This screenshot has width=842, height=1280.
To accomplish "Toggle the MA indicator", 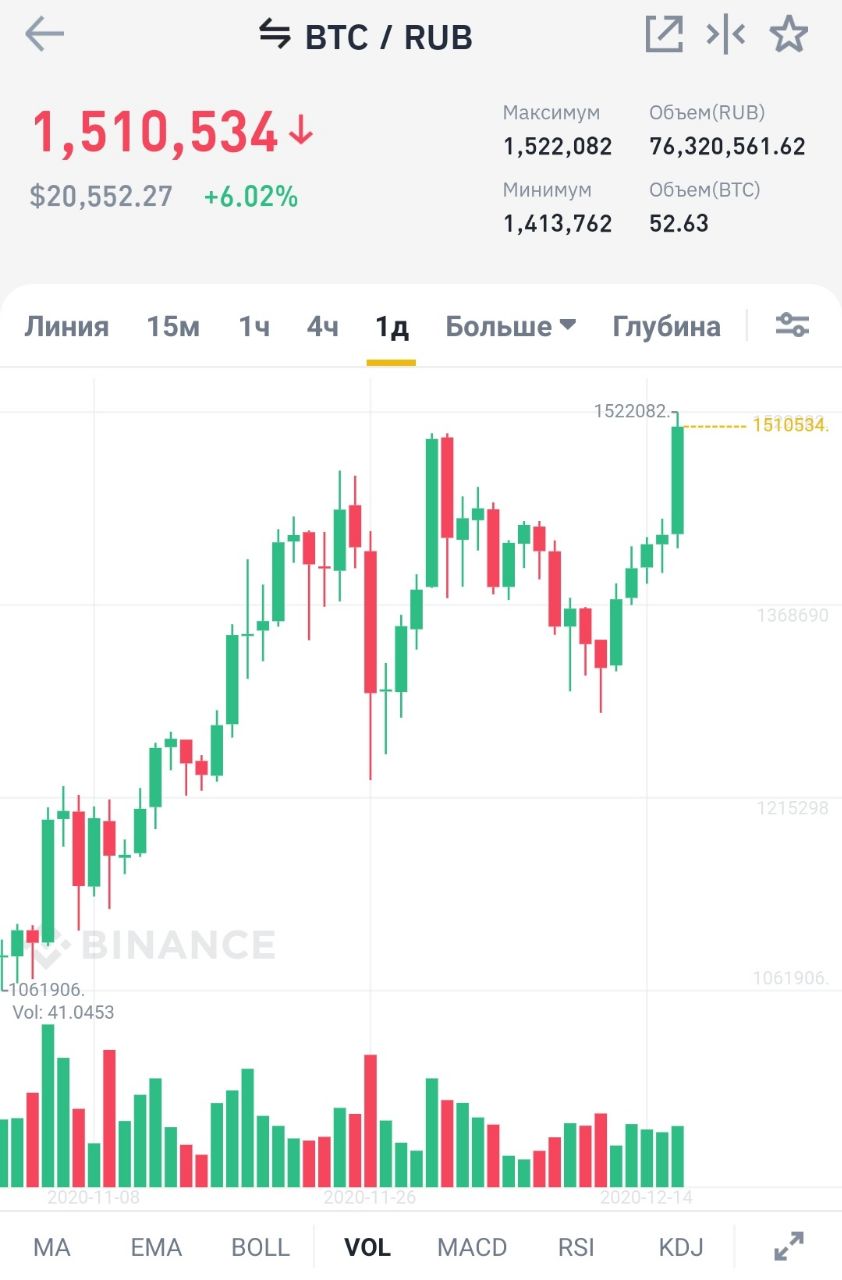I will 52,1247.
